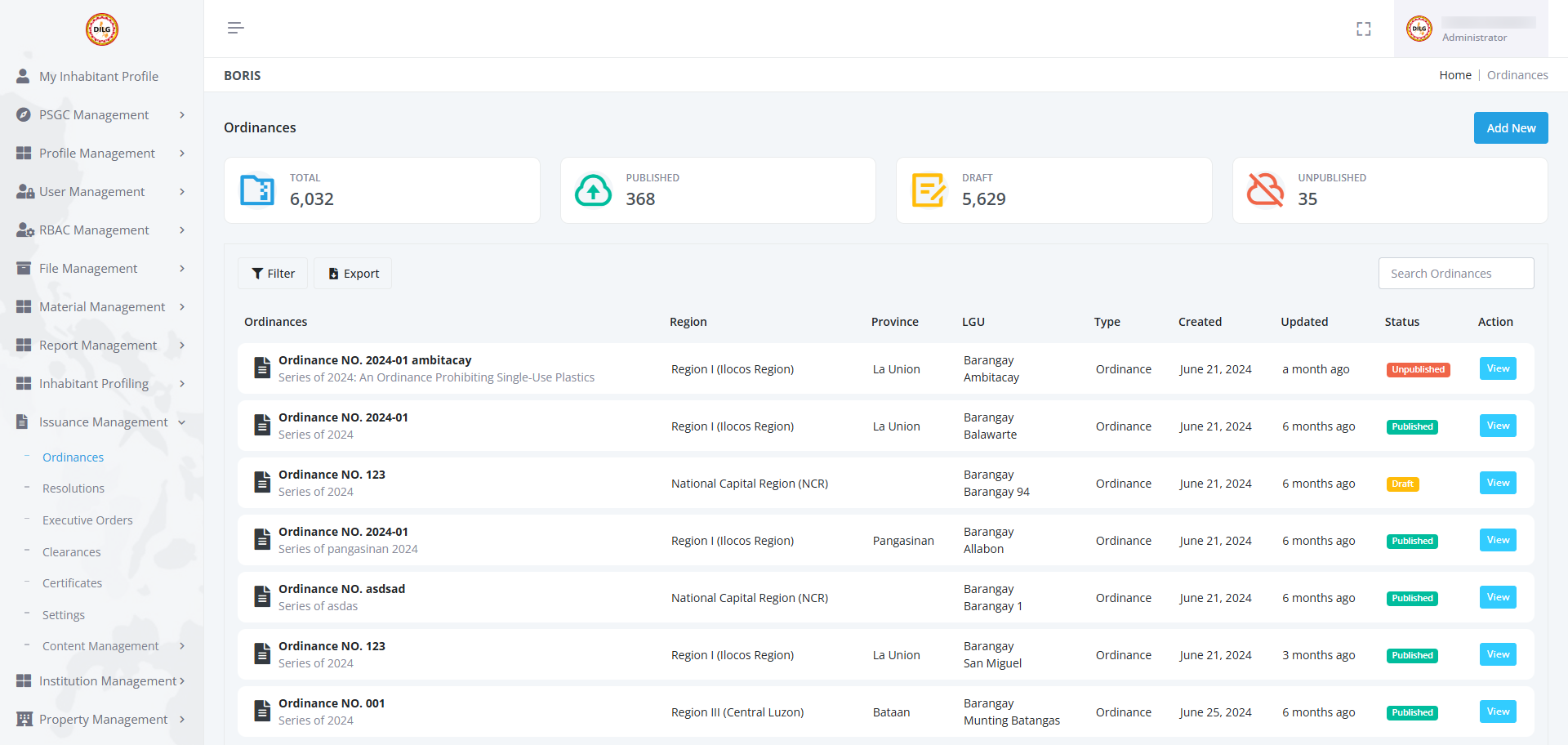This screenshot has height=745, width=1568.
Task: Click the Search Ordinances field
Action: (x=1456, y=274)
